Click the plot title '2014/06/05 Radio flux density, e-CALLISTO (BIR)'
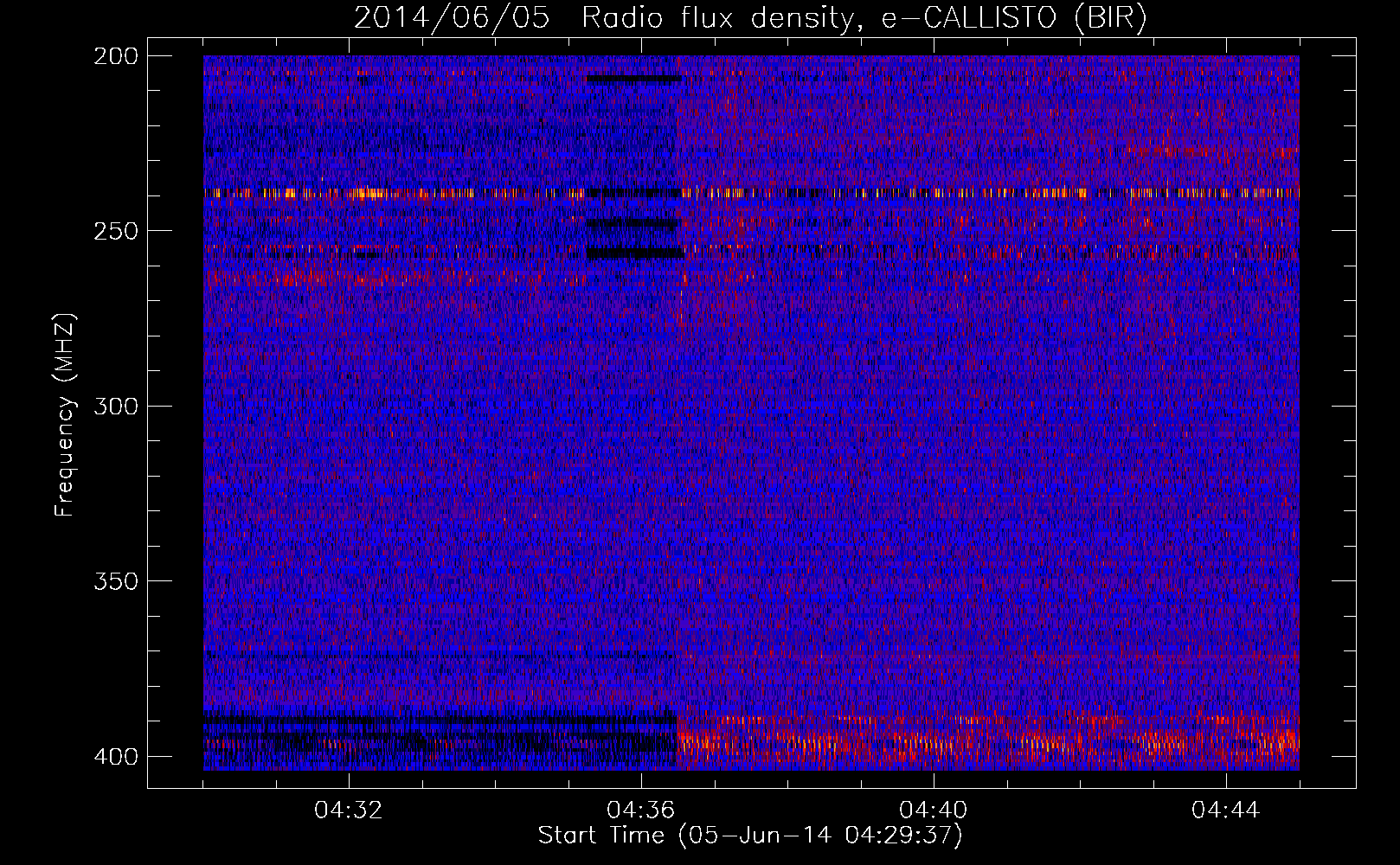This screenshot has width=1400, height=865. coord(750,18)
